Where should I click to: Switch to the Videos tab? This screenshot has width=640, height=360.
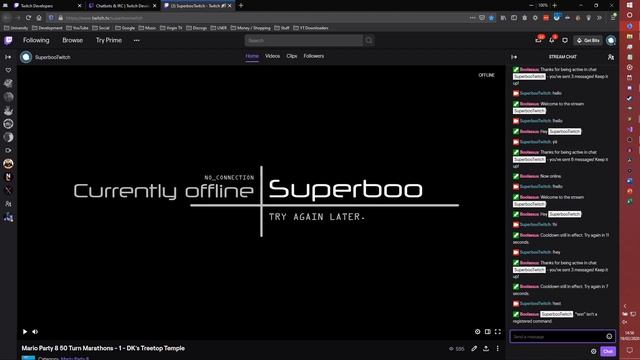272,56
